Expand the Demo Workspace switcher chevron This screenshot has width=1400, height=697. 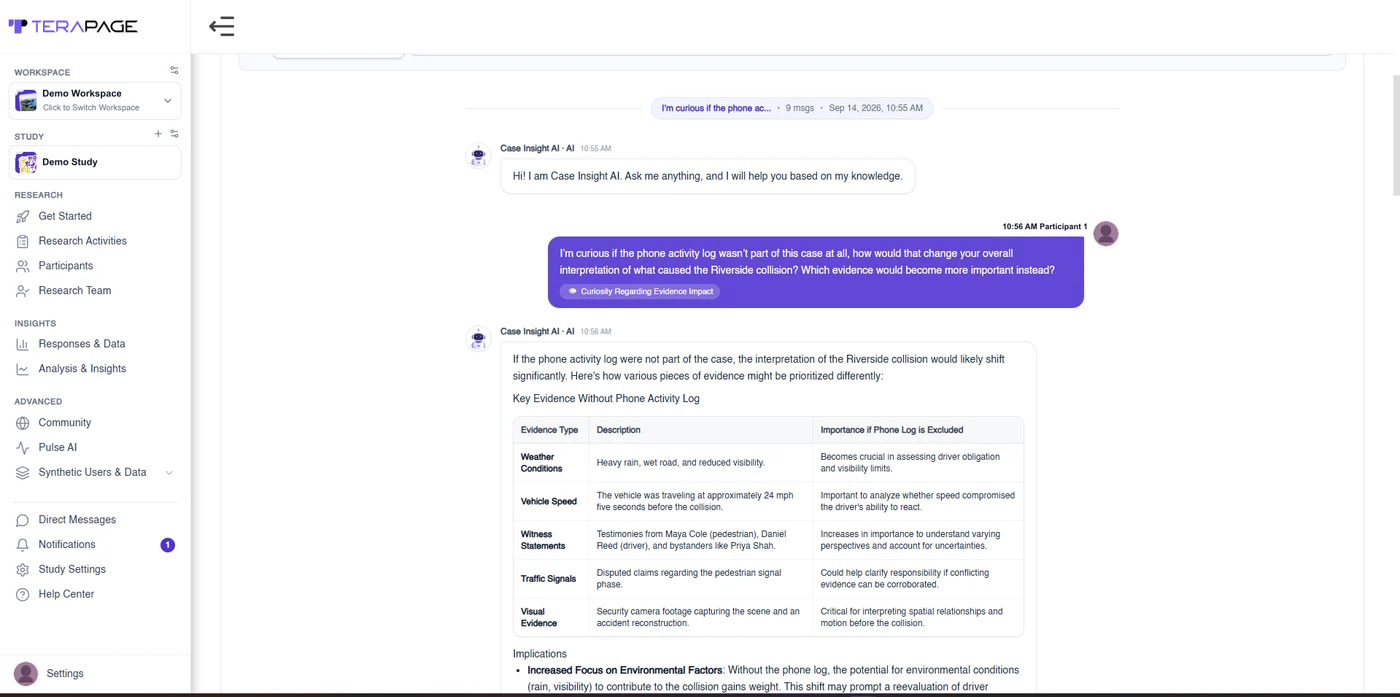167,100
